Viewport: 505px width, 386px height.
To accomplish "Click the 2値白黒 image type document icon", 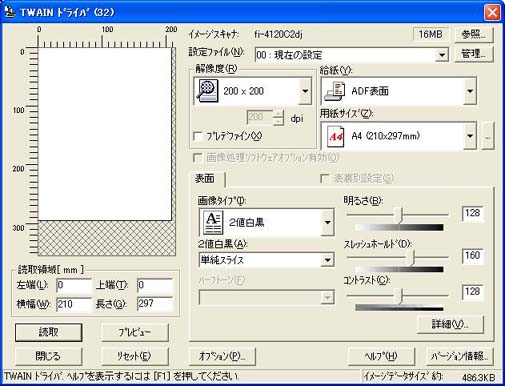I will (x=213, y=222).
